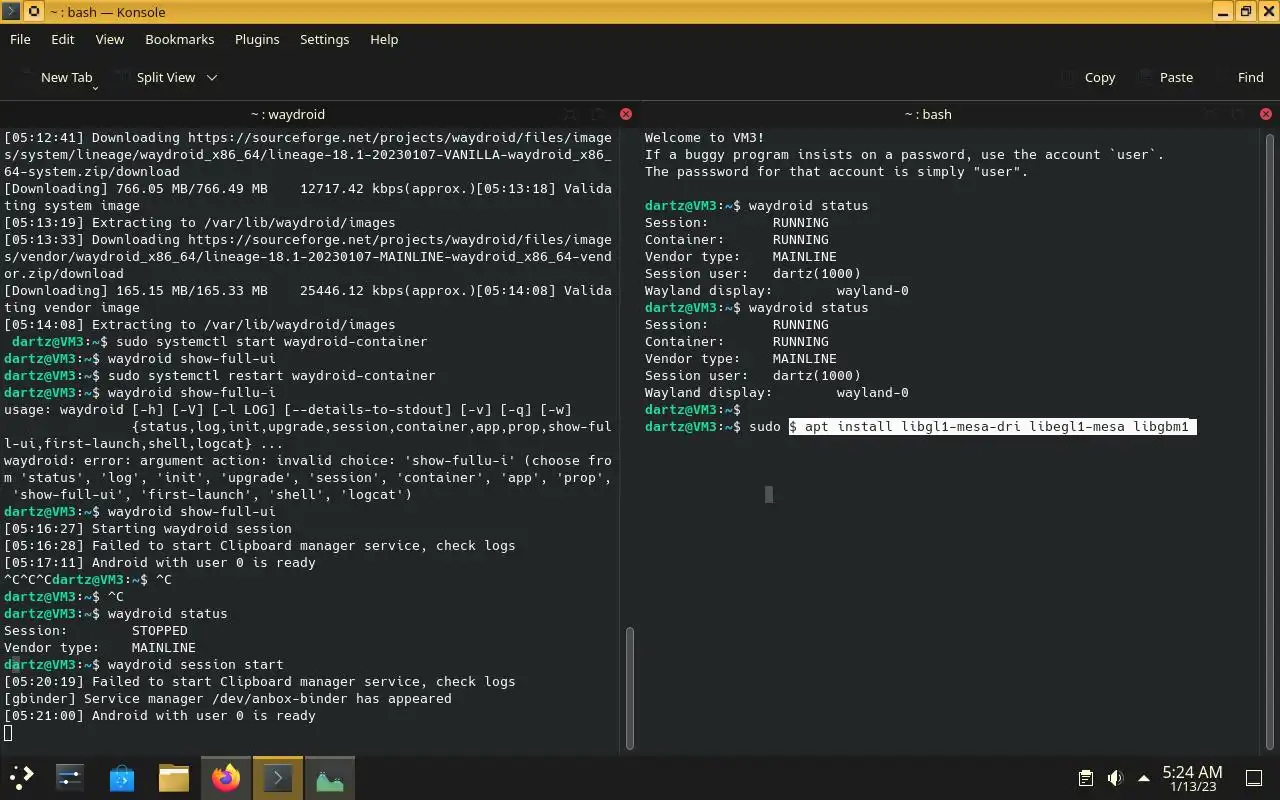The image size is (1280, 800).
Task: Select the '~ : waydroid' pane header
Action: point(288,114)
